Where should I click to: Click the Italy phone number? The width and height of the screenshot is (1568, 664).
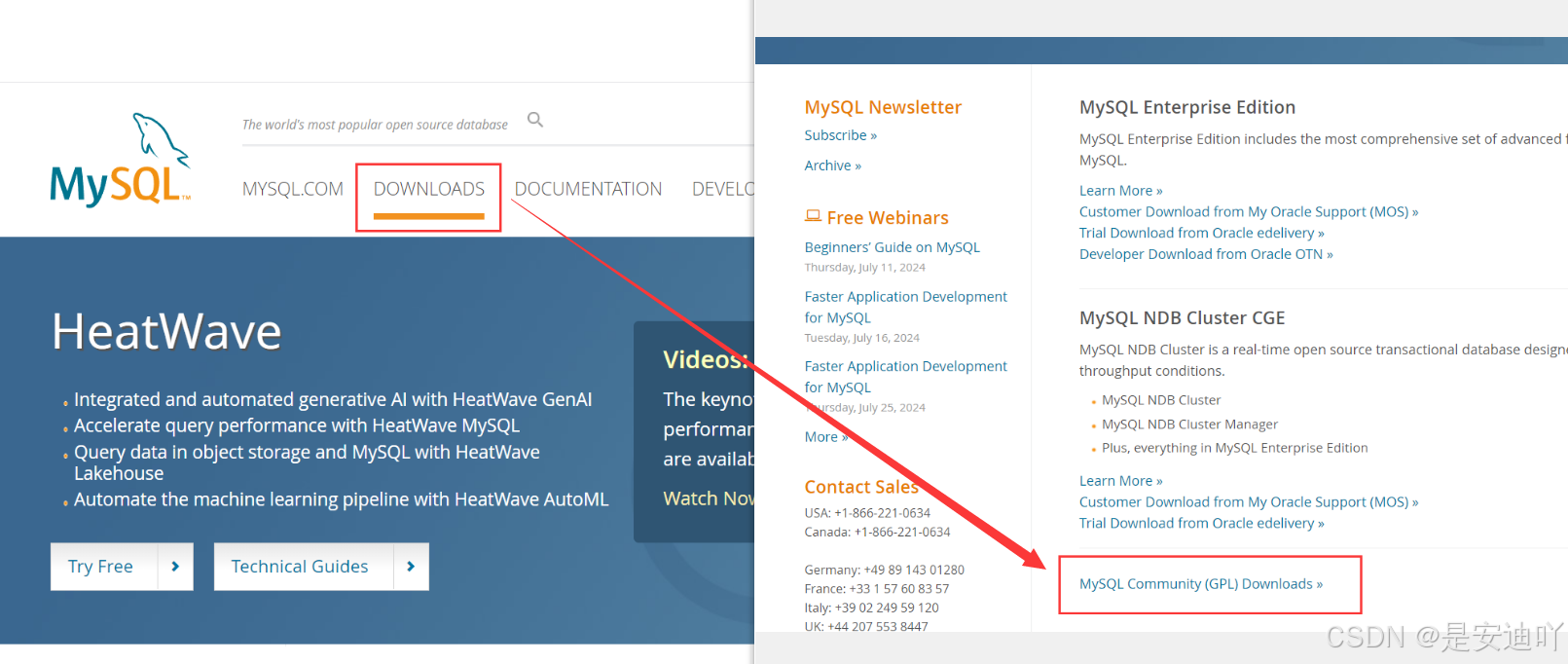[887, 609]
